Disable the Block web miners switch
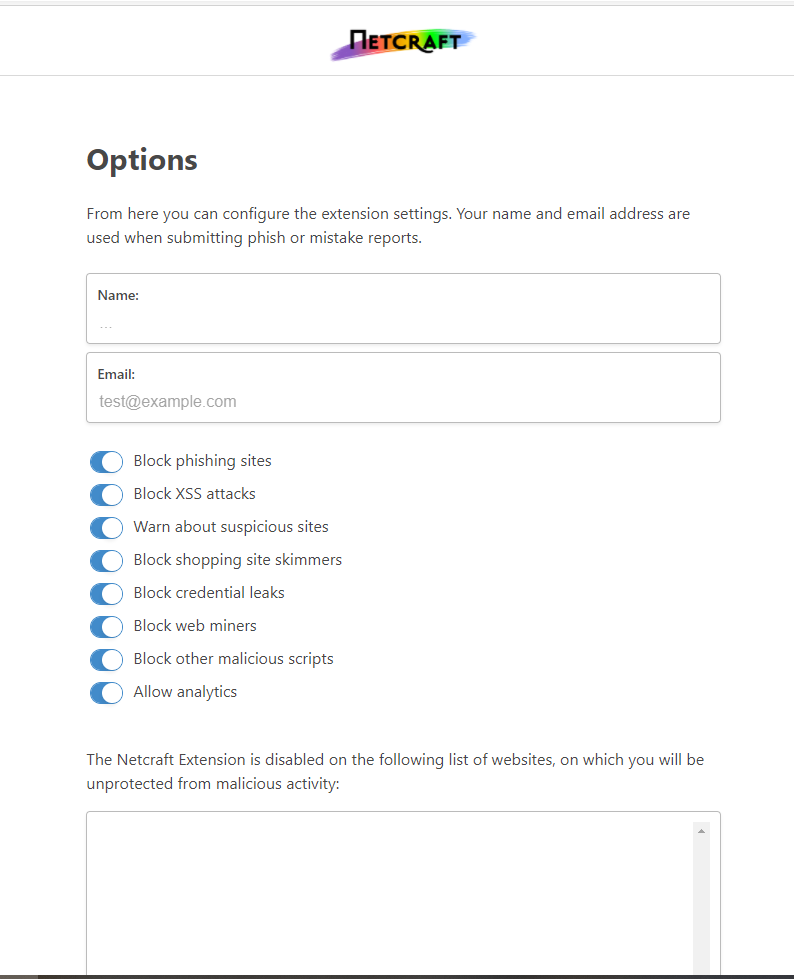The height and width of the screenshot is (979, 794). (x=106, y=626)
